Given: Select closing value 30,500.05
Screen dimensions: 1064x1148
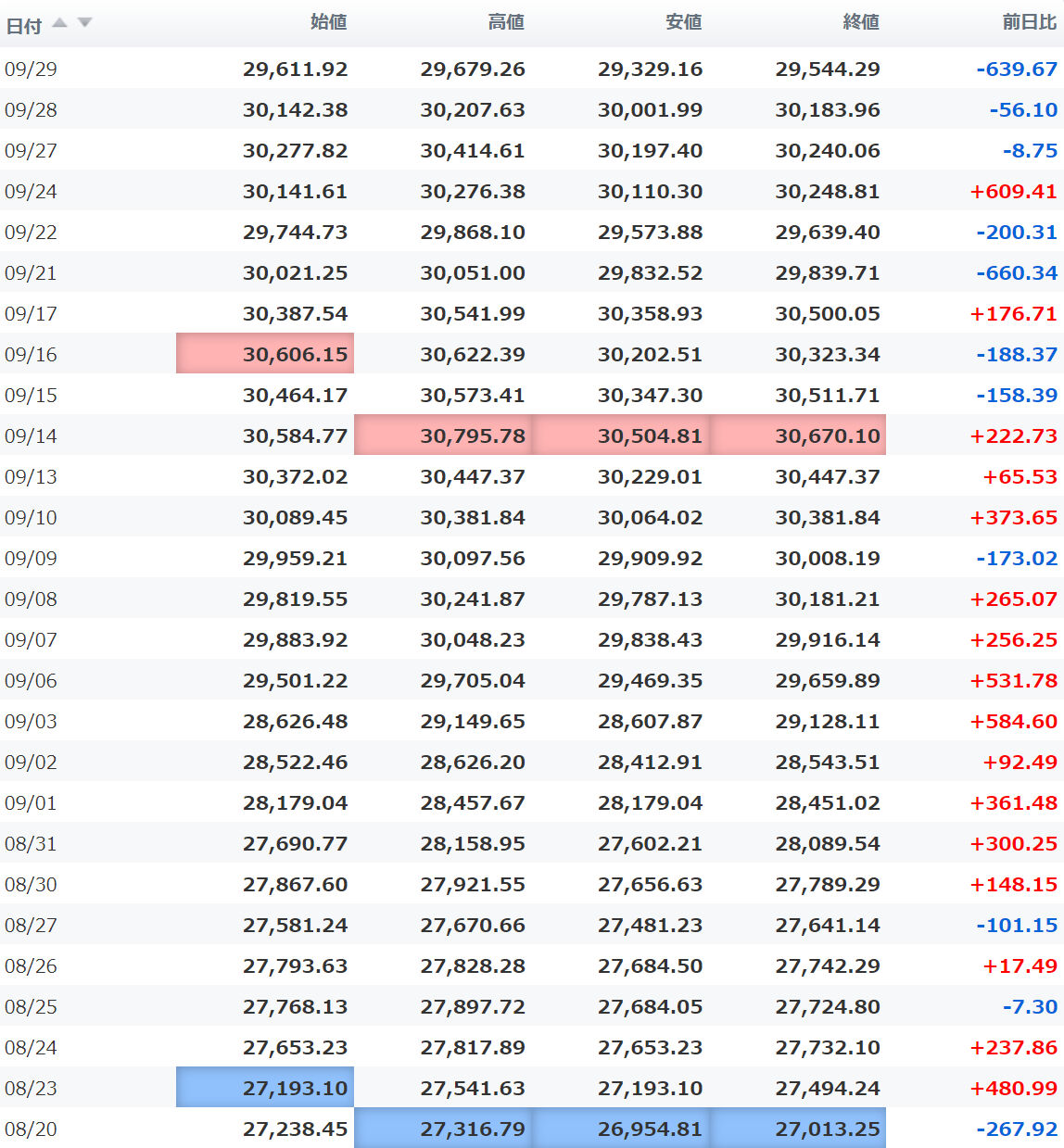Looking at the screenshot, I should tap(828, 313).
